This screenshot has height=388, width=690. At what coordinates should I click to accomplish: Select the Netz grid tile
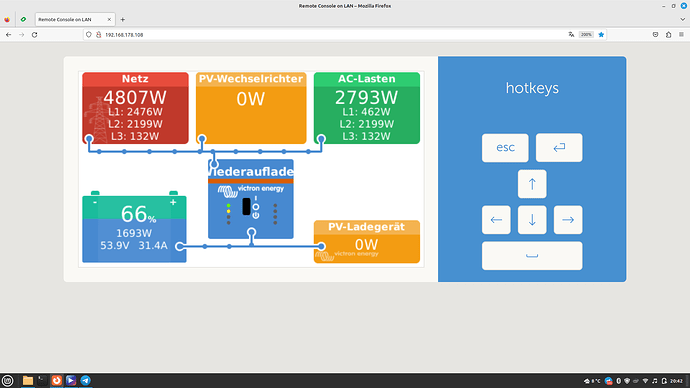[135, 108]
